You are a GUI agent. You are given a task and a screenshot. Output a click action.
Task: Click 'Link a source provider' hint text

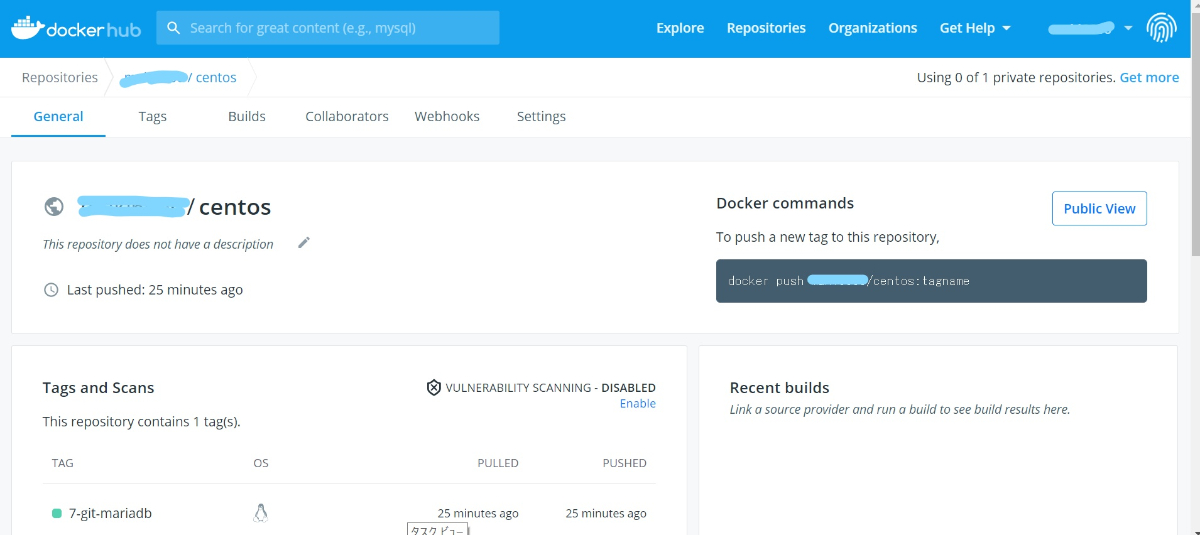[900, 409]
